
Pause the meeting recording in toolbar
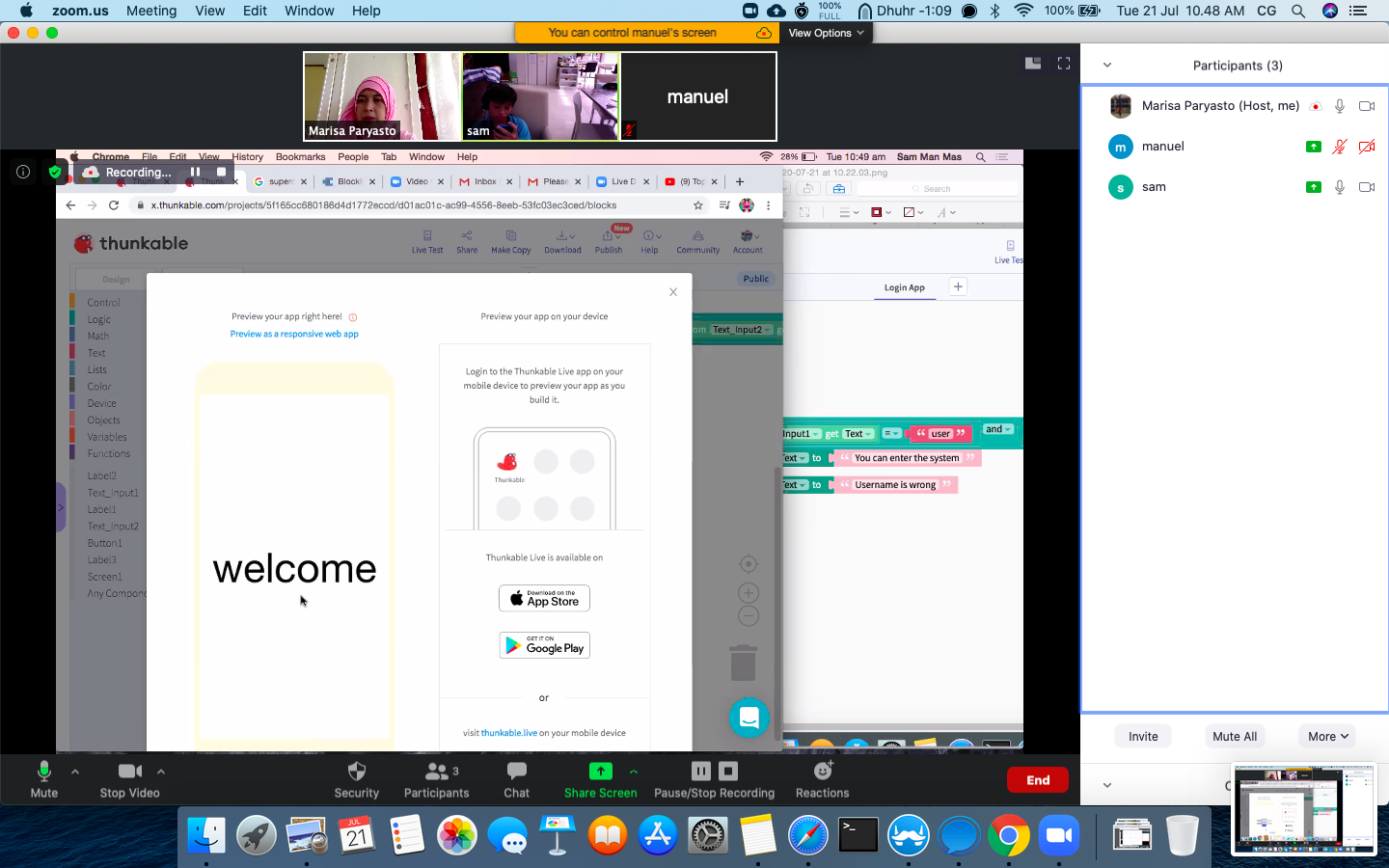tap(701, 771)
